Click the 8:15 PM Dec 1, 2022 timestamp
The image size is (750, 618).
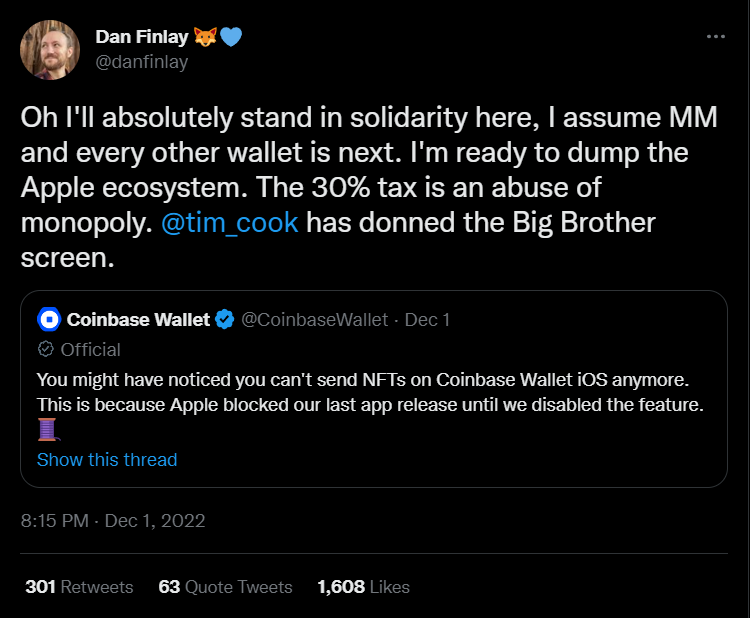coord(113,521)
